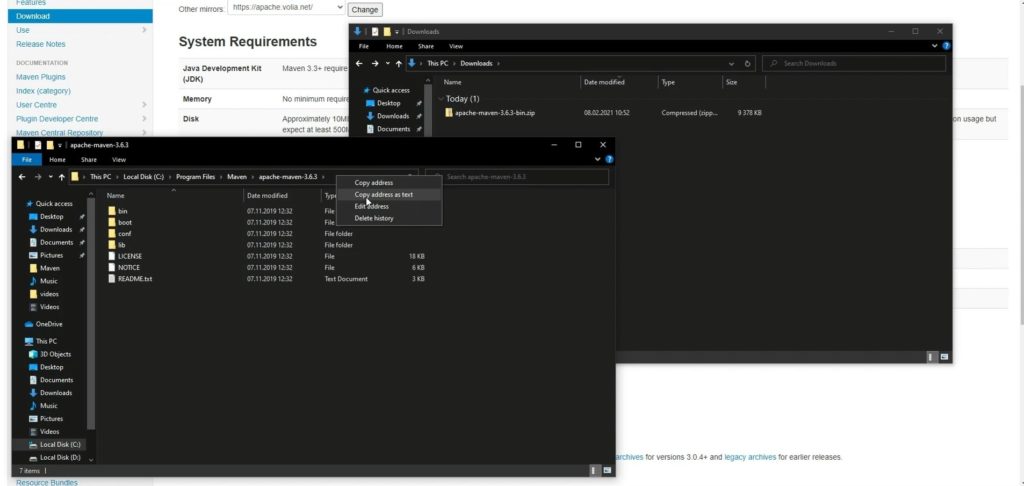Image resolution: width=1024 pixels, height=486 pixels.
Task: Select This PC in front window sidebar
Action: pos(41,341)
